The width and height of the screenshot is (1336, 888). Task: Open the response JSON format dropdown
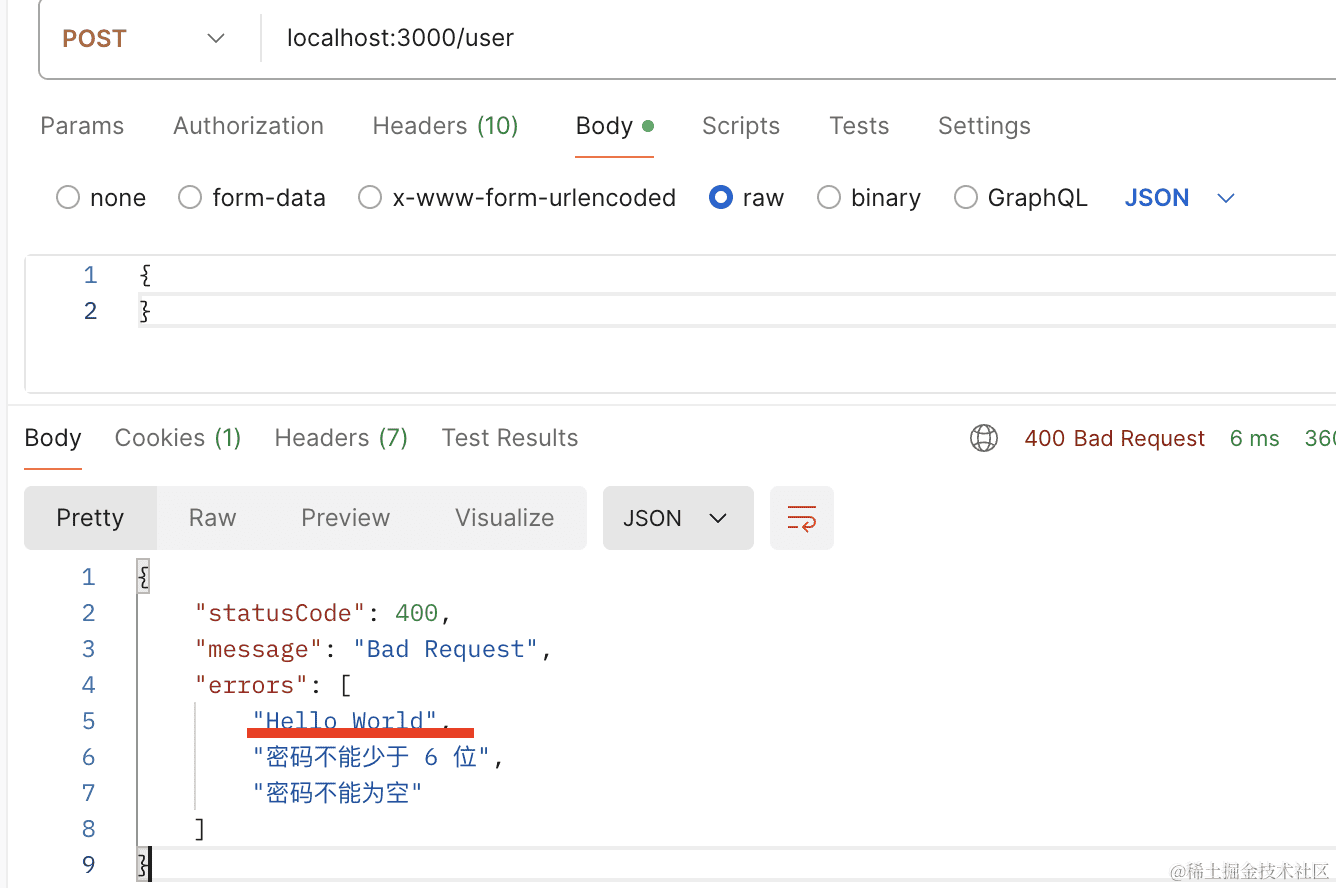pos(677,518)
